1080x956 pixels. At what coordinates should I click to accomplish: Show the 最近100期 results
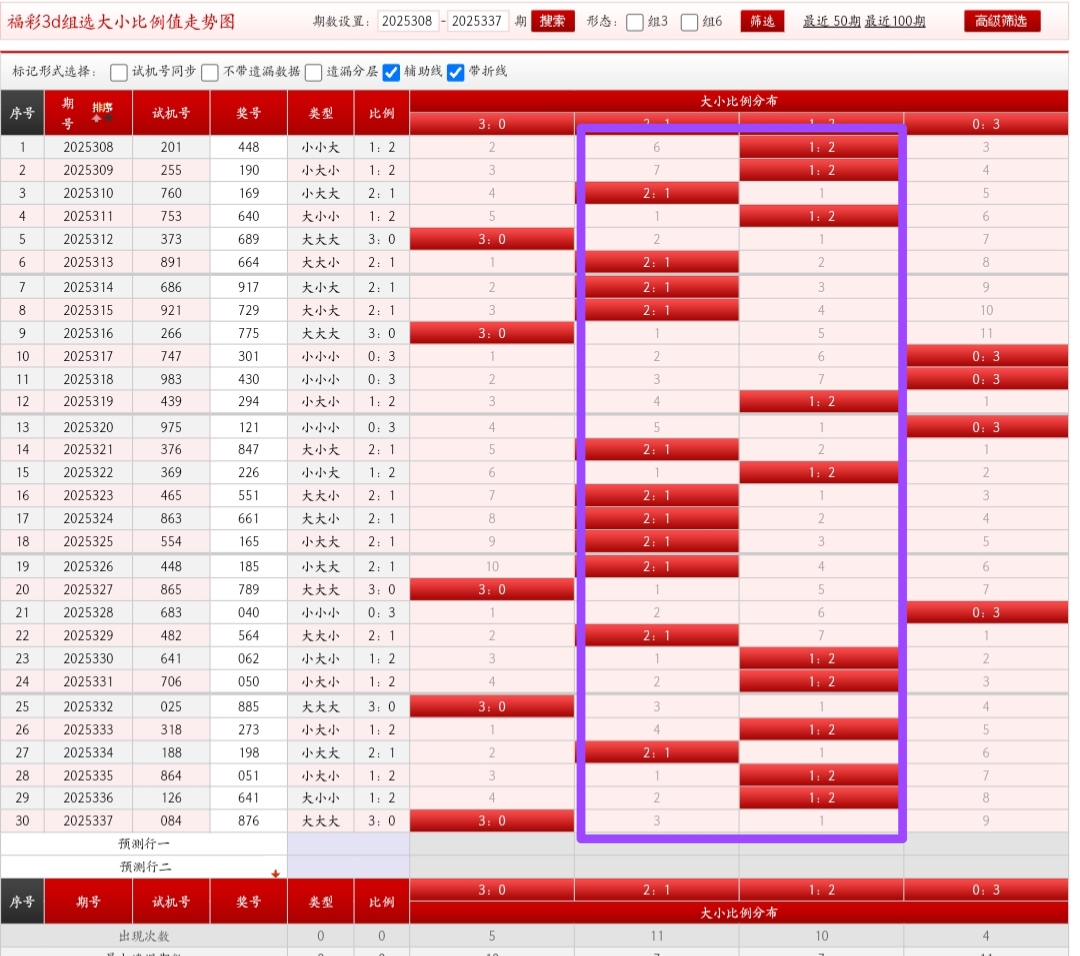coord(895,21)
